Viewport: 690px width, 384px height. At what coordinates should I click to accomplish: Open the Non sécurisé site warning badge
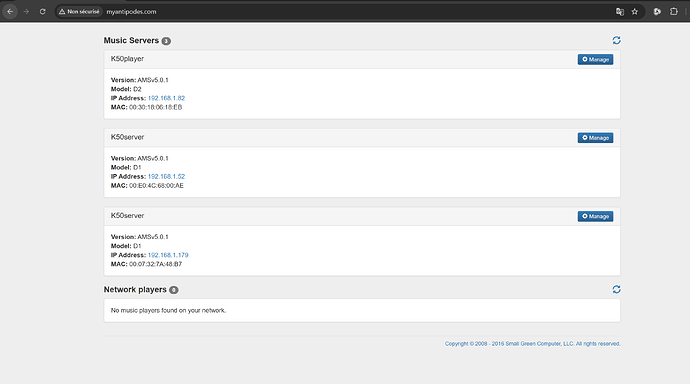[x=80, y=11]
